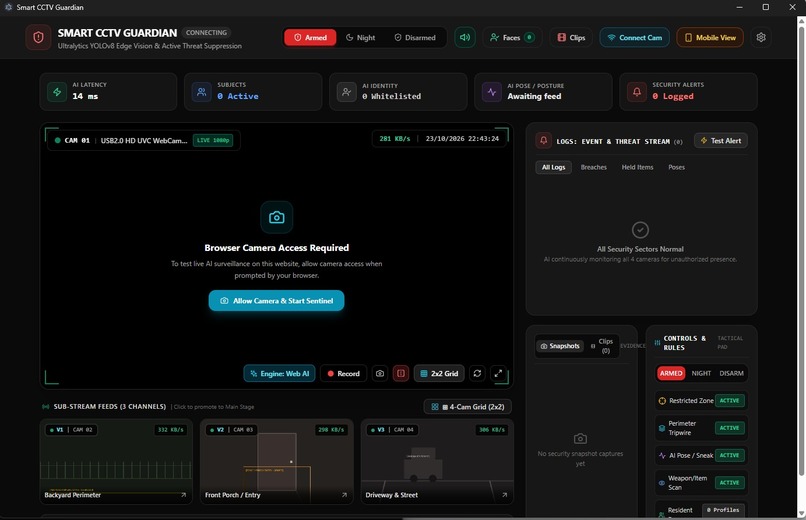806x520 pixels.
Task: Click Allow Camera & Start Sentinel
Action: pyautogui.click(x=277, y=301)
